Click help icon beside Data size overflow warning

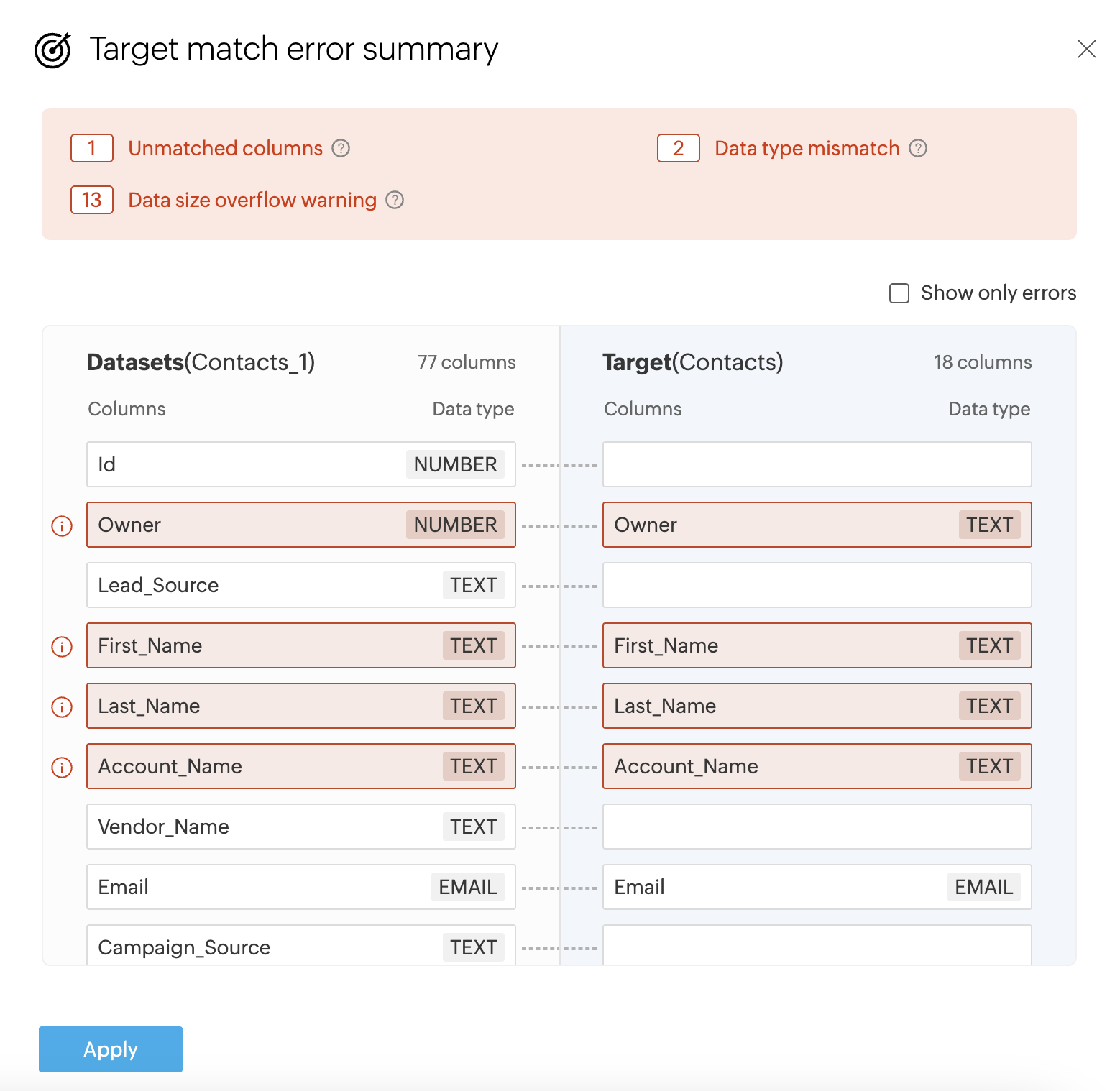click(395, 200)
